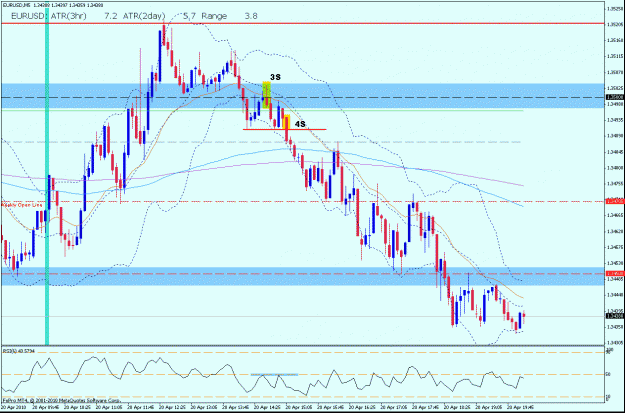Click the 4S signal label
The height and width of the screenshot is (413, 625).
click(300, 124)
